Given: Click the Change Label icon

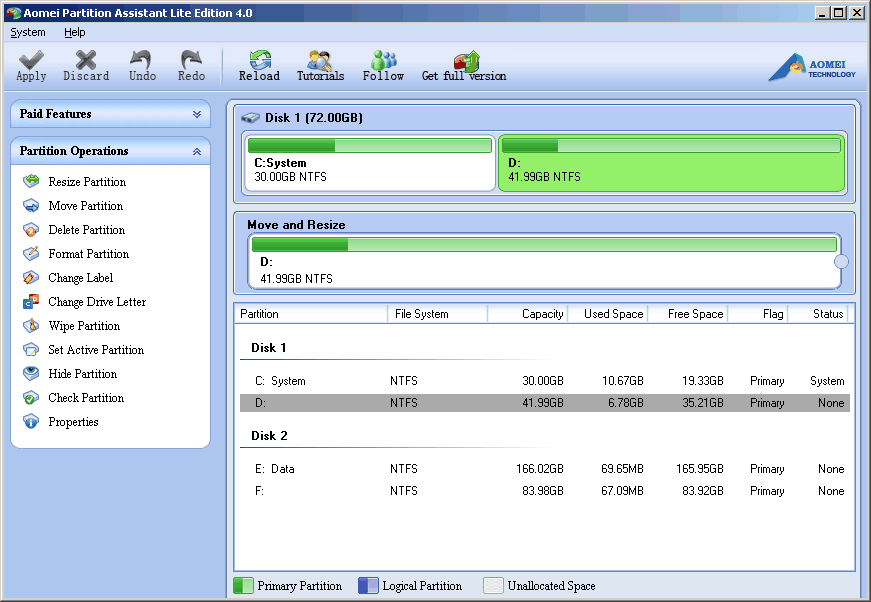Looking at the screenshot, I should [31, 277].
